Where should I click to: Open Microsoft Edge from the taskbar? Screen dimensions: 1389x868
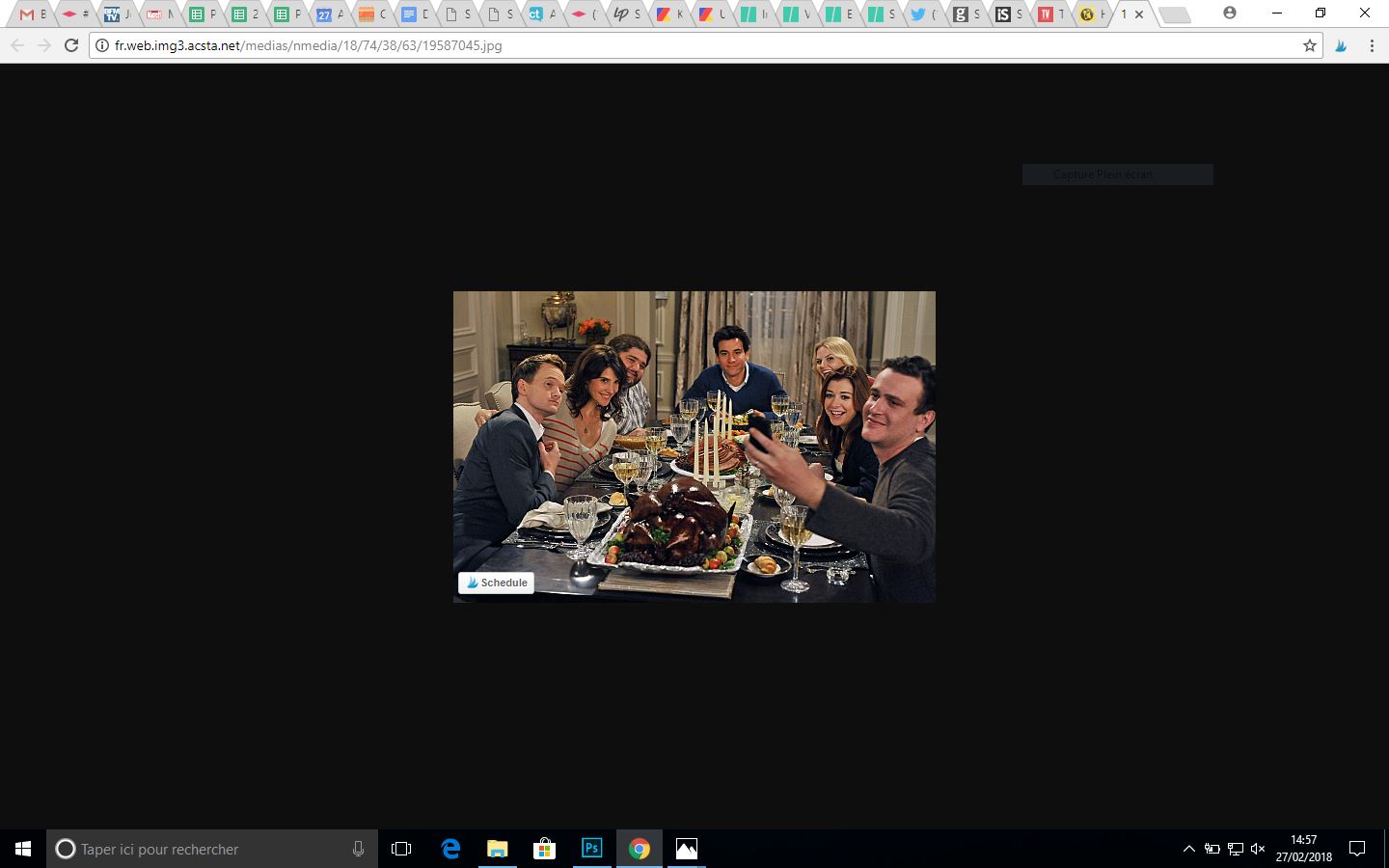click(x=450, y=849)
